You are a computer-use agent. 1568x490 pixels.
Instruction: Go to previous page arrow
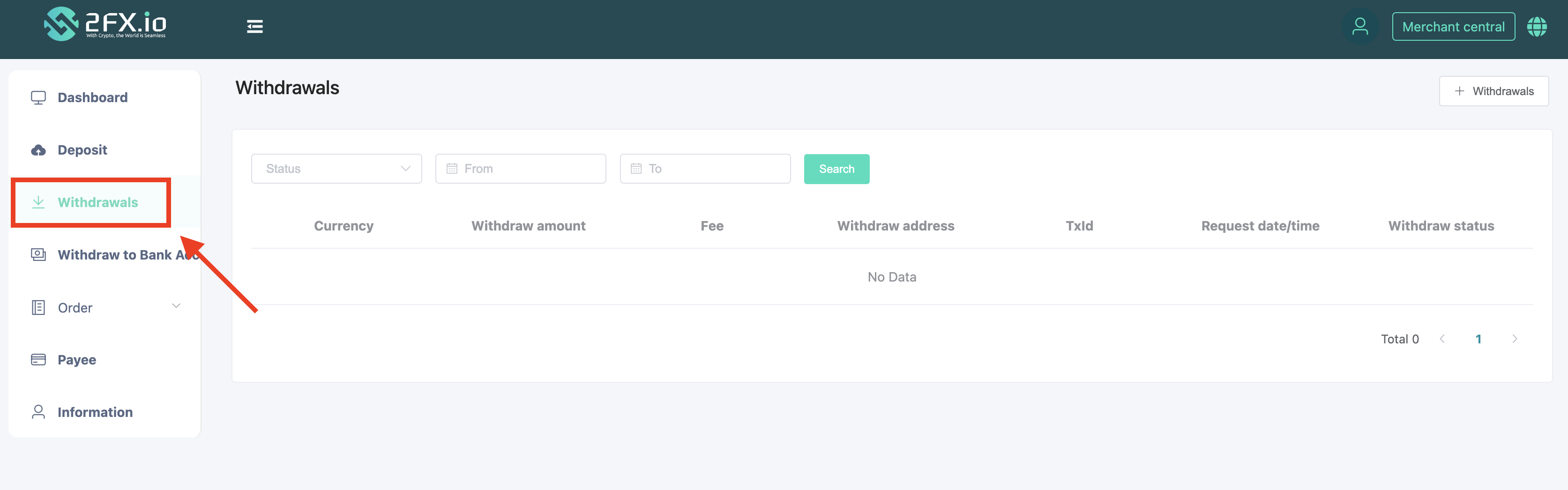point(1442,339)
